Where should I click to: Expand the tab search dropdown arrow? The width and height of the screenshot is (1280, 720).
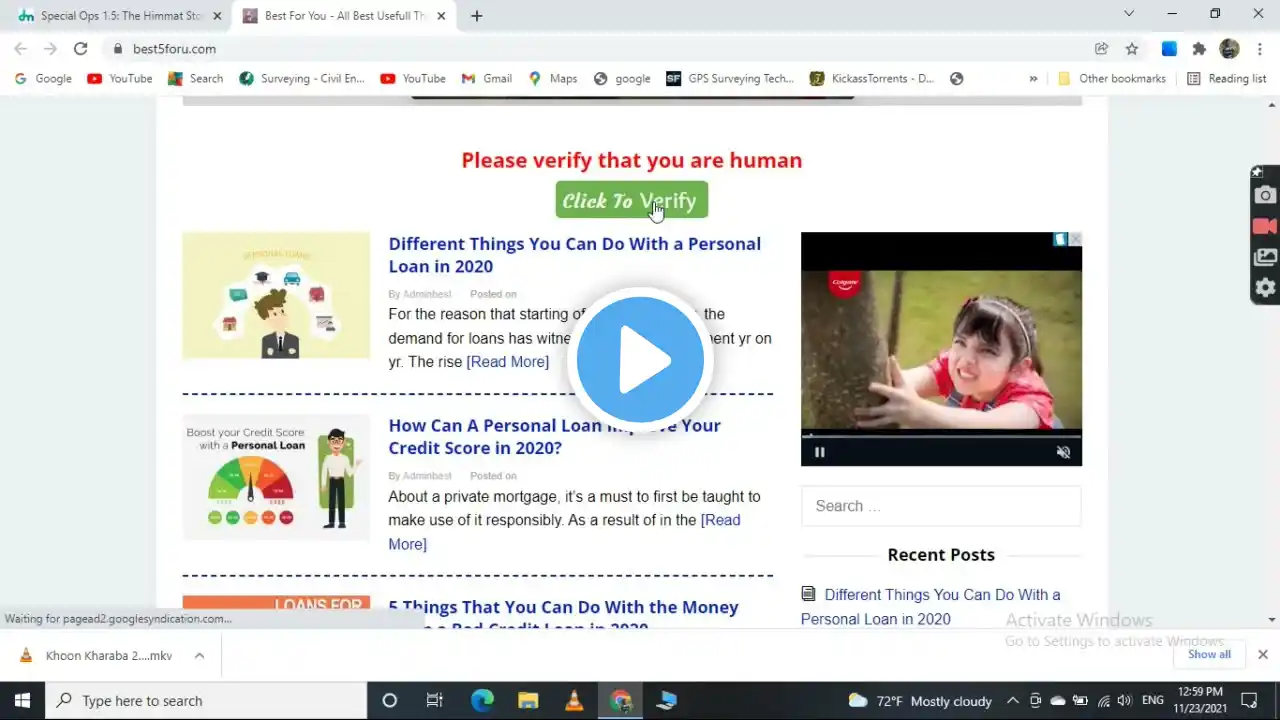(x=1129, y=14)
